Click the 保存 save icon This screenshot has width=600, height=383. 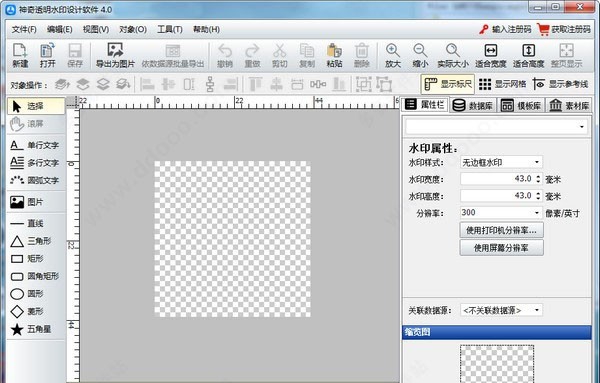[x=75, y=56]
